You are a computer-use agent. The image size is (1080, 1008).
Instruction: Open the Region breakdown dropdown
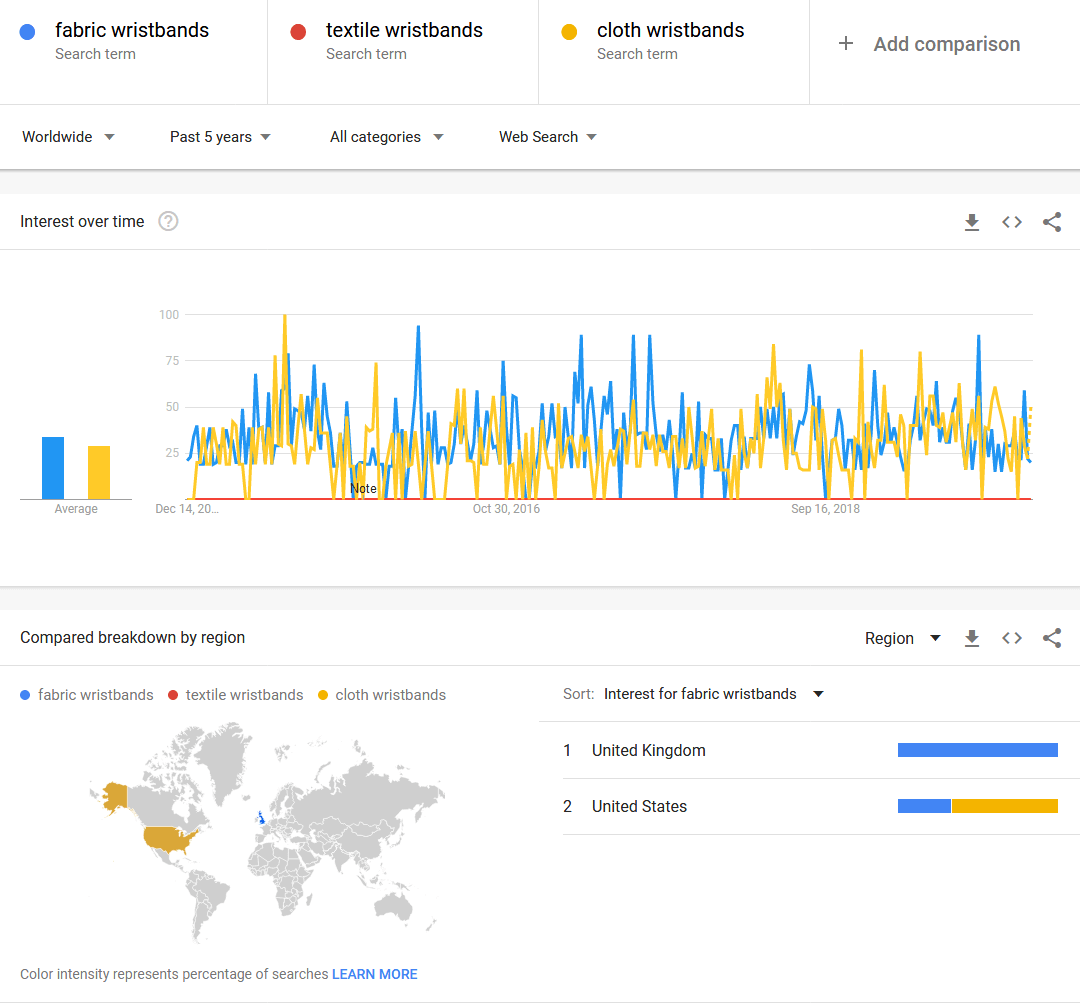tap(902, 638)
